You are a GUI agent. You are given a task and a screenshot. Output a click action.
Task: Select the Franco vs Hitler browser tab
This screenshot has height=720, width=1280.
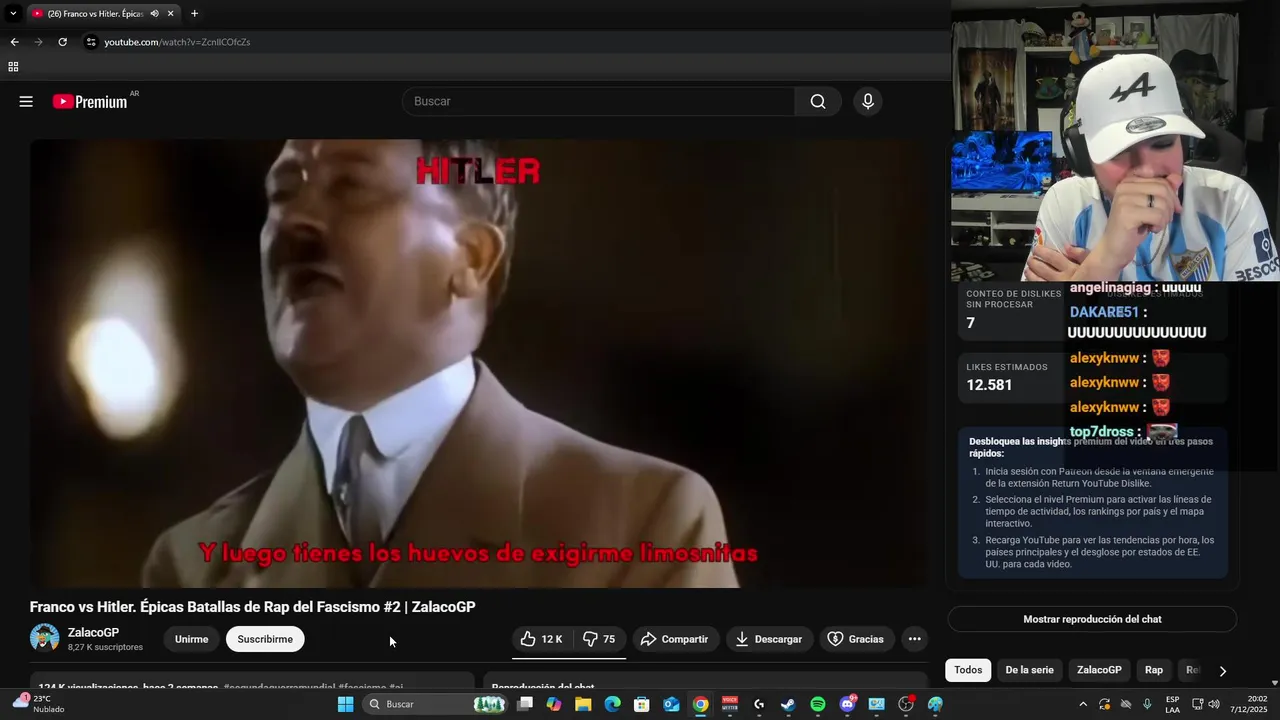pos(103,14)
